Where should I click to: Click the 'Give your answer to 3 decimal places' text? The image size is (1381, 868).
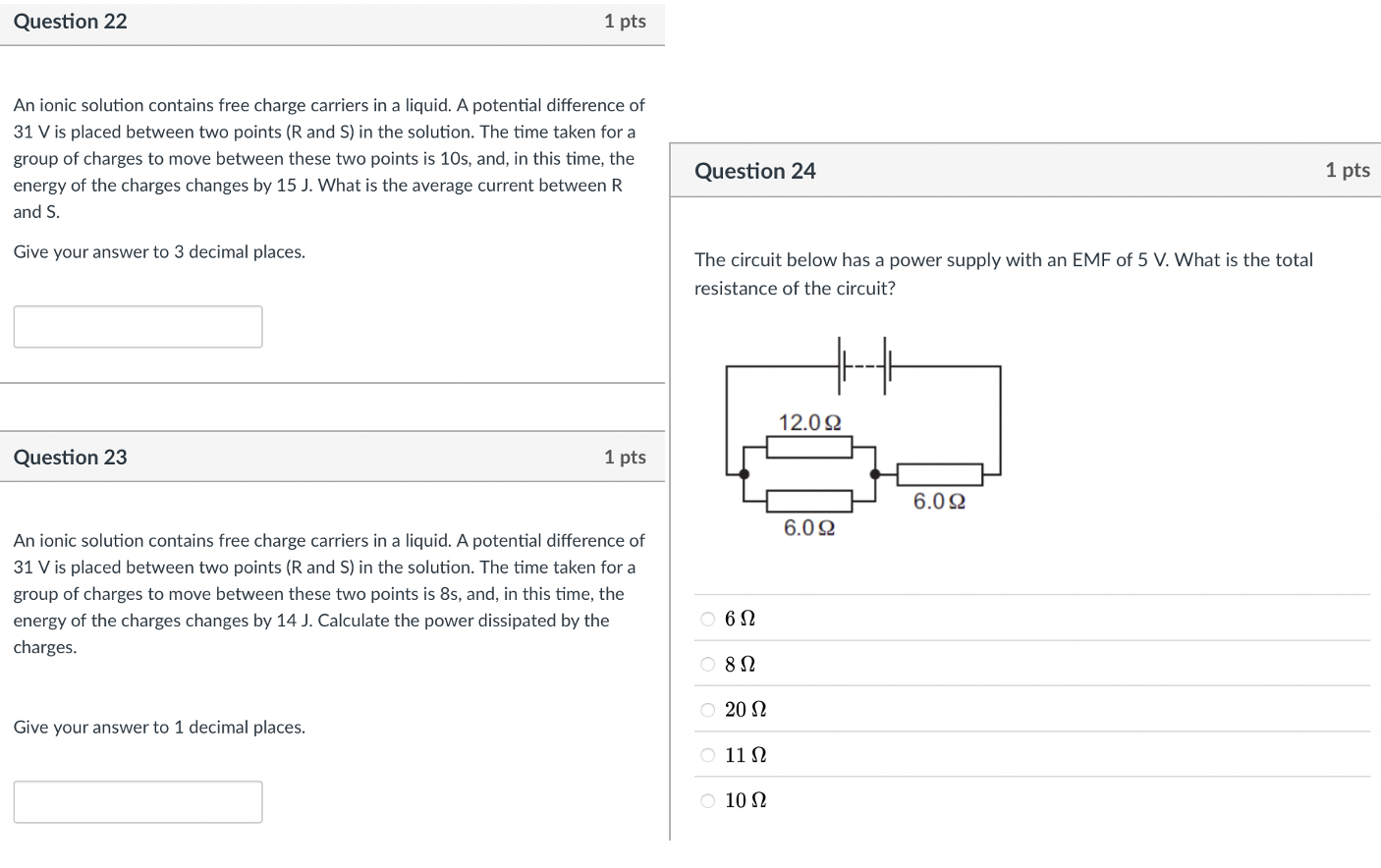pyautogui.click(x=159, y=251)
